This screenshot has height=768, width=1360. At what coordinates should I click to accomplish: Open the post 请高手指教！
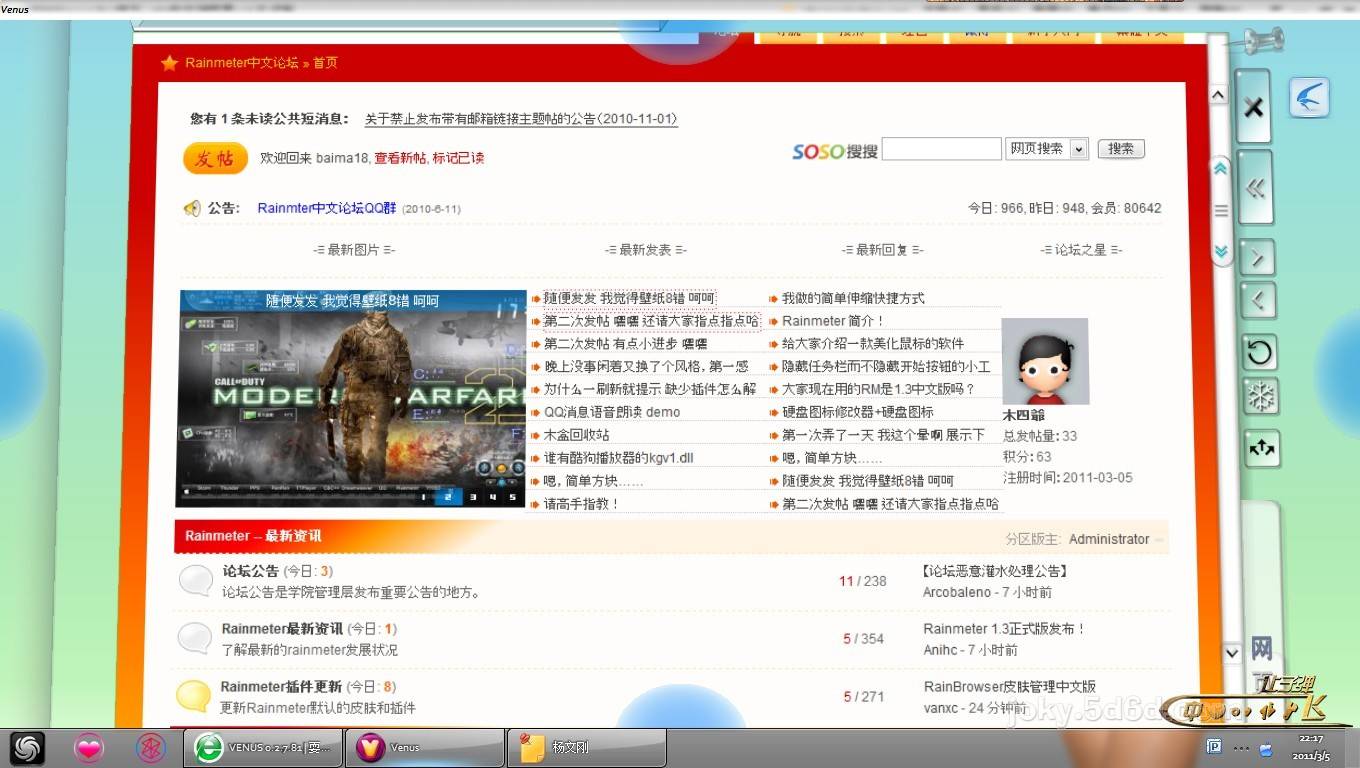pyautogui.click(x=582, y=504)
